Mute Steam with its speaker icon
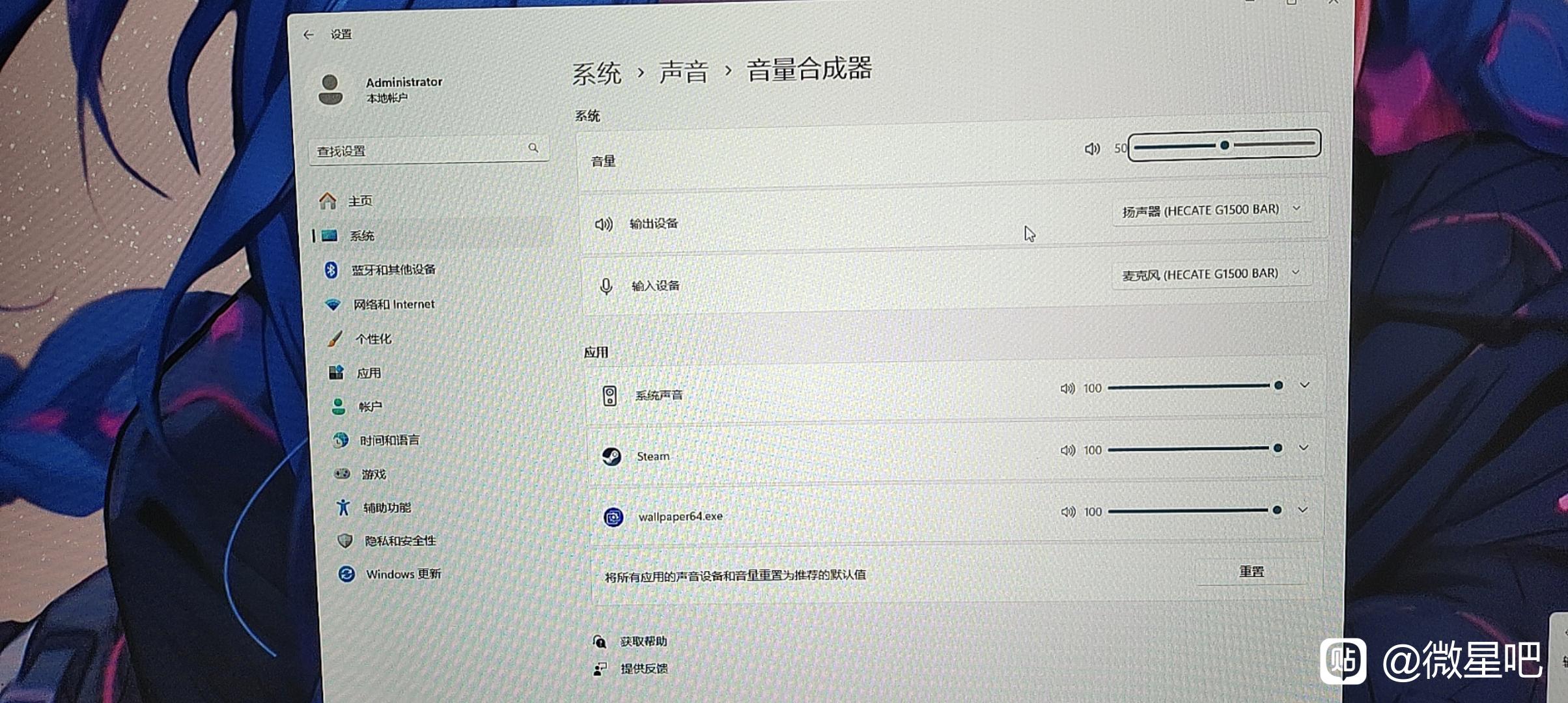 [x=1067, y=450]
